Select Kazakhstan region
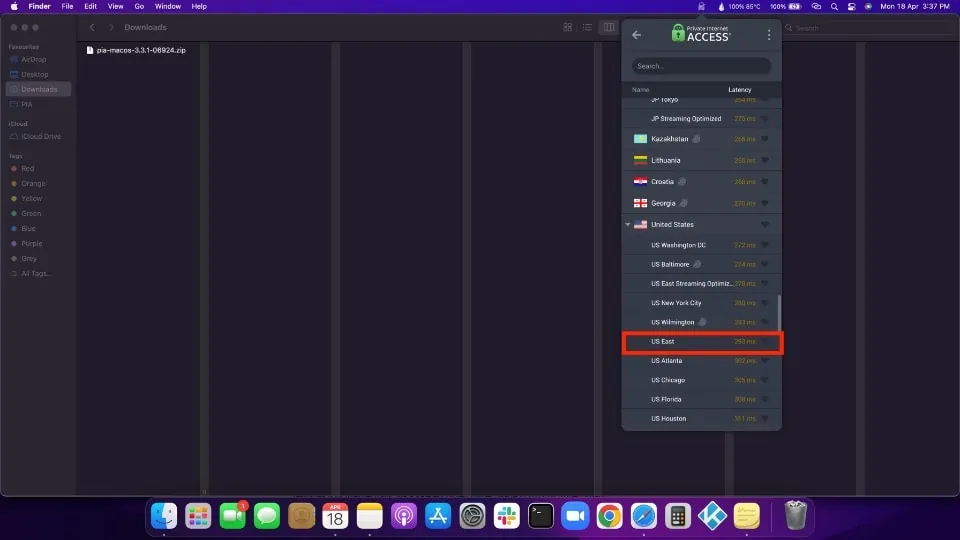The image size is (960, 540). (702, 139)
